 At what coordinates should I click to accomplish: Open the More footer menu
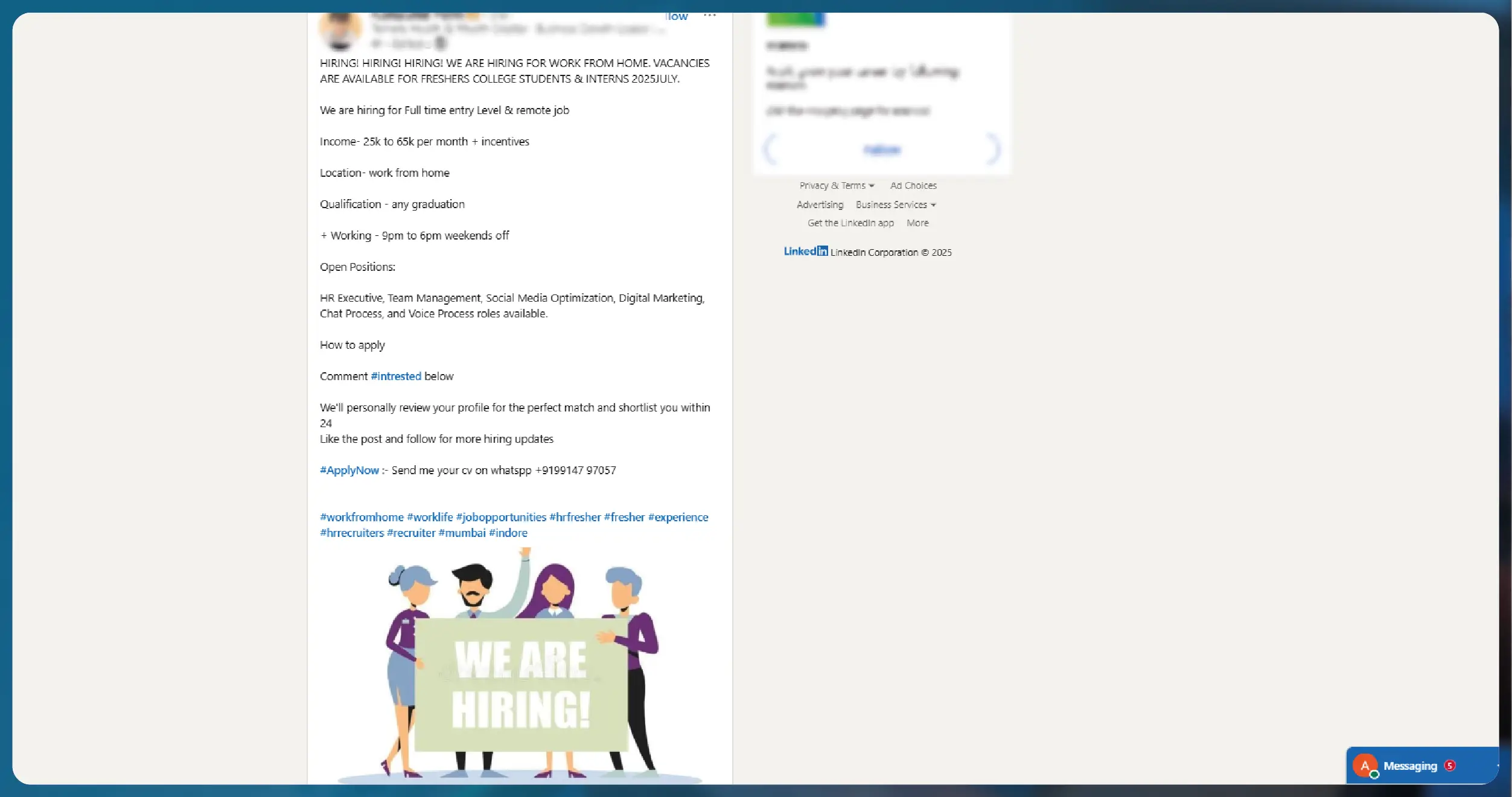coord(917,223)
